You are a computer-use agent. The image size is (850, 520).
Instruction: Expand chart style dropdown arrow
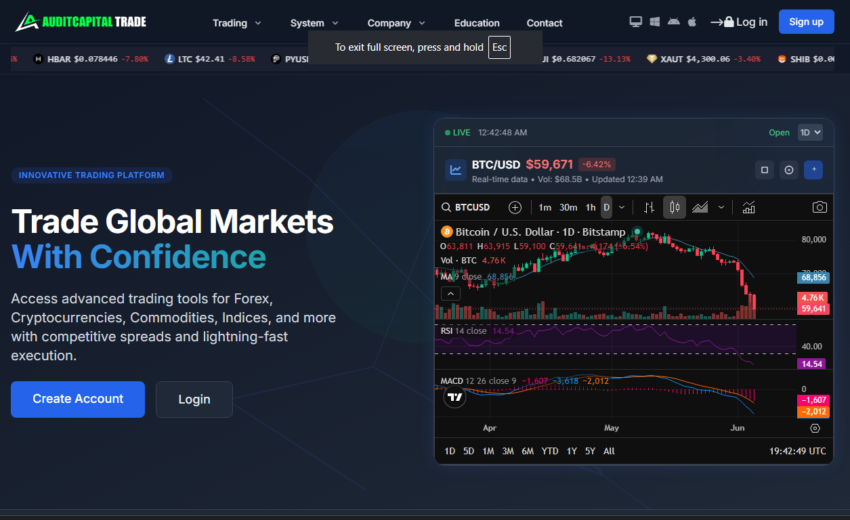coord(721,207)
